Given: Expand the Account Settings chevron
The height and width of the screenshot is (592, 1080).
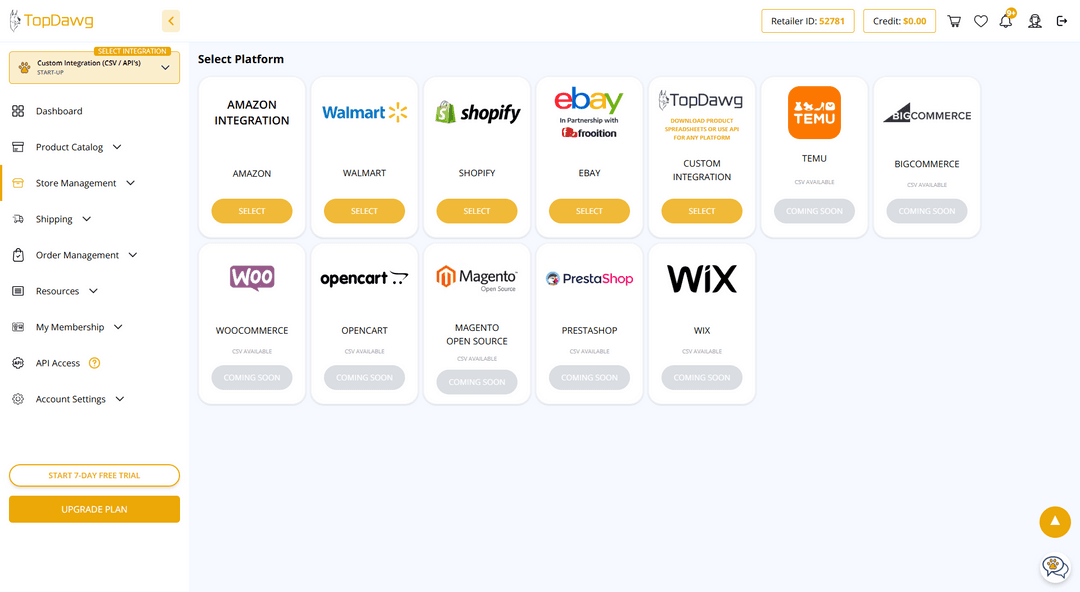Looking at the screenshot, I should (120, 399).
